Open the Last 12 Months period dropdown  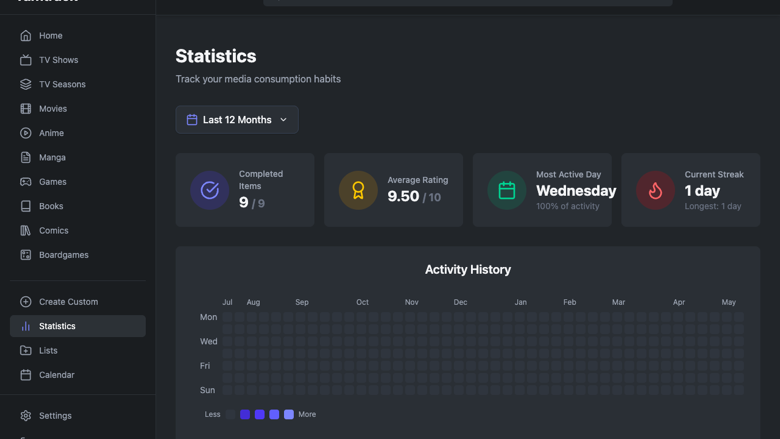[x=237, y=120]
